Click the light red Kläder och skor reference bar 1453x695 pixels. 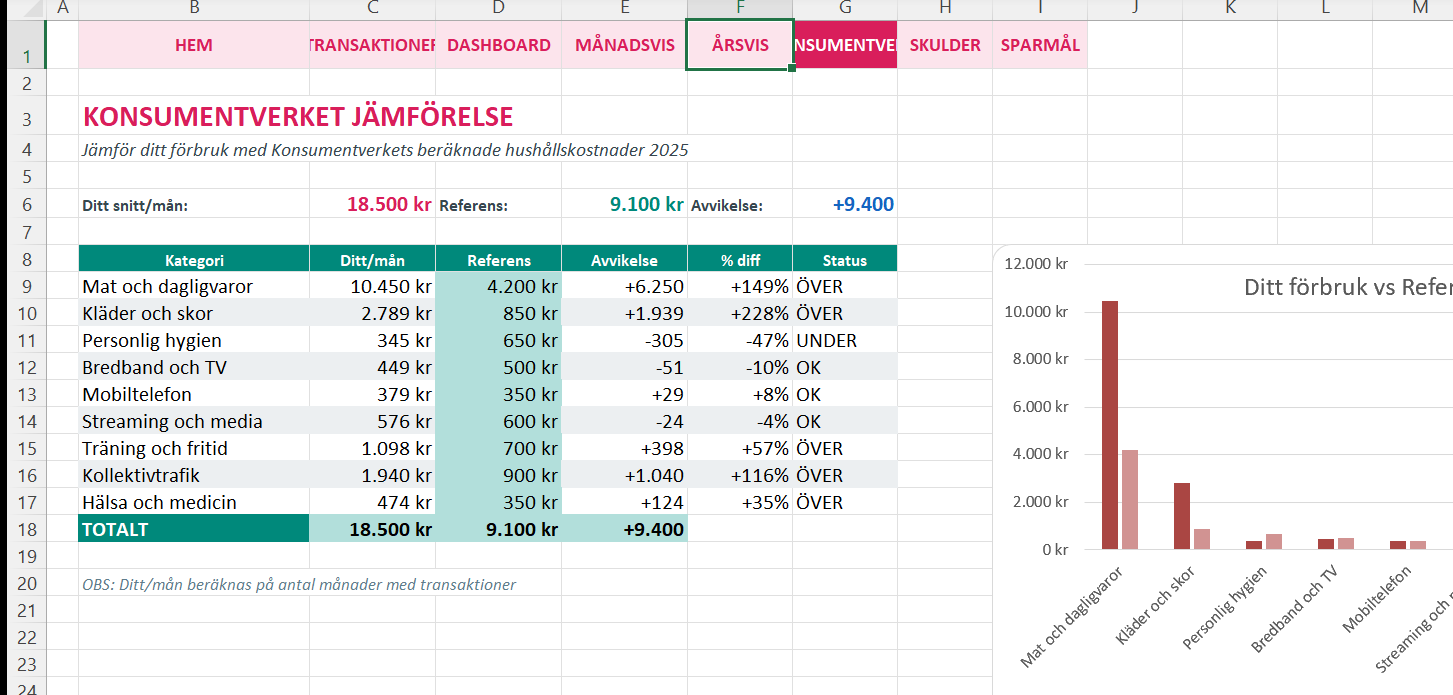point(1201,538)
